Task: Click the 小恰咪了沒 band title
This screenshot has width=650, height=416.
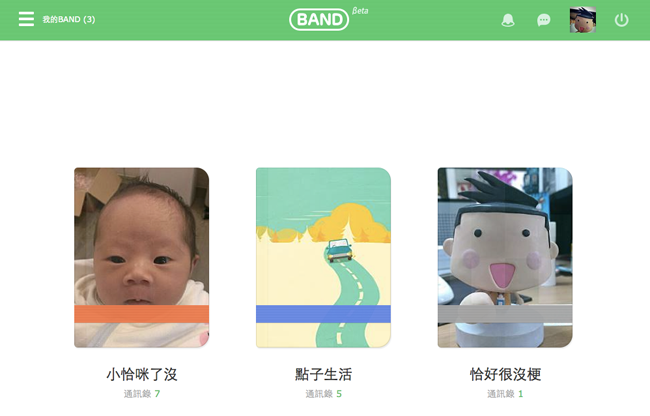Action: (142, 374)
